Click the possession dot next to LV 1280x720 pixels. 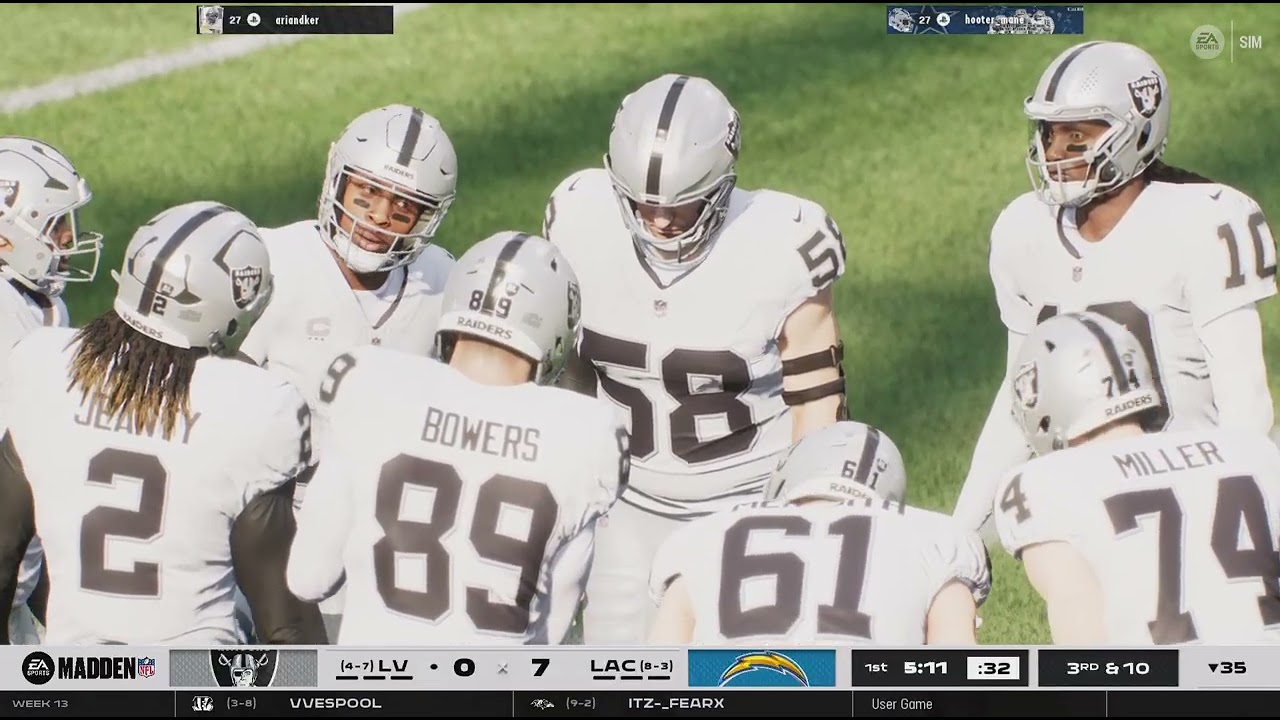pyautogui.click(x=433, y=667)
